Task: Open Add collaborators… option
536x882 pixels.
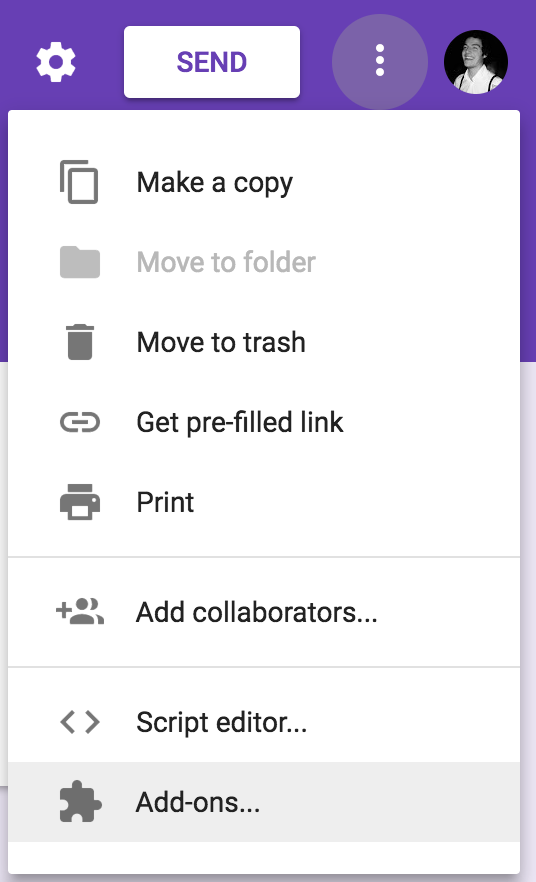Action: click(x=264, y=612)
